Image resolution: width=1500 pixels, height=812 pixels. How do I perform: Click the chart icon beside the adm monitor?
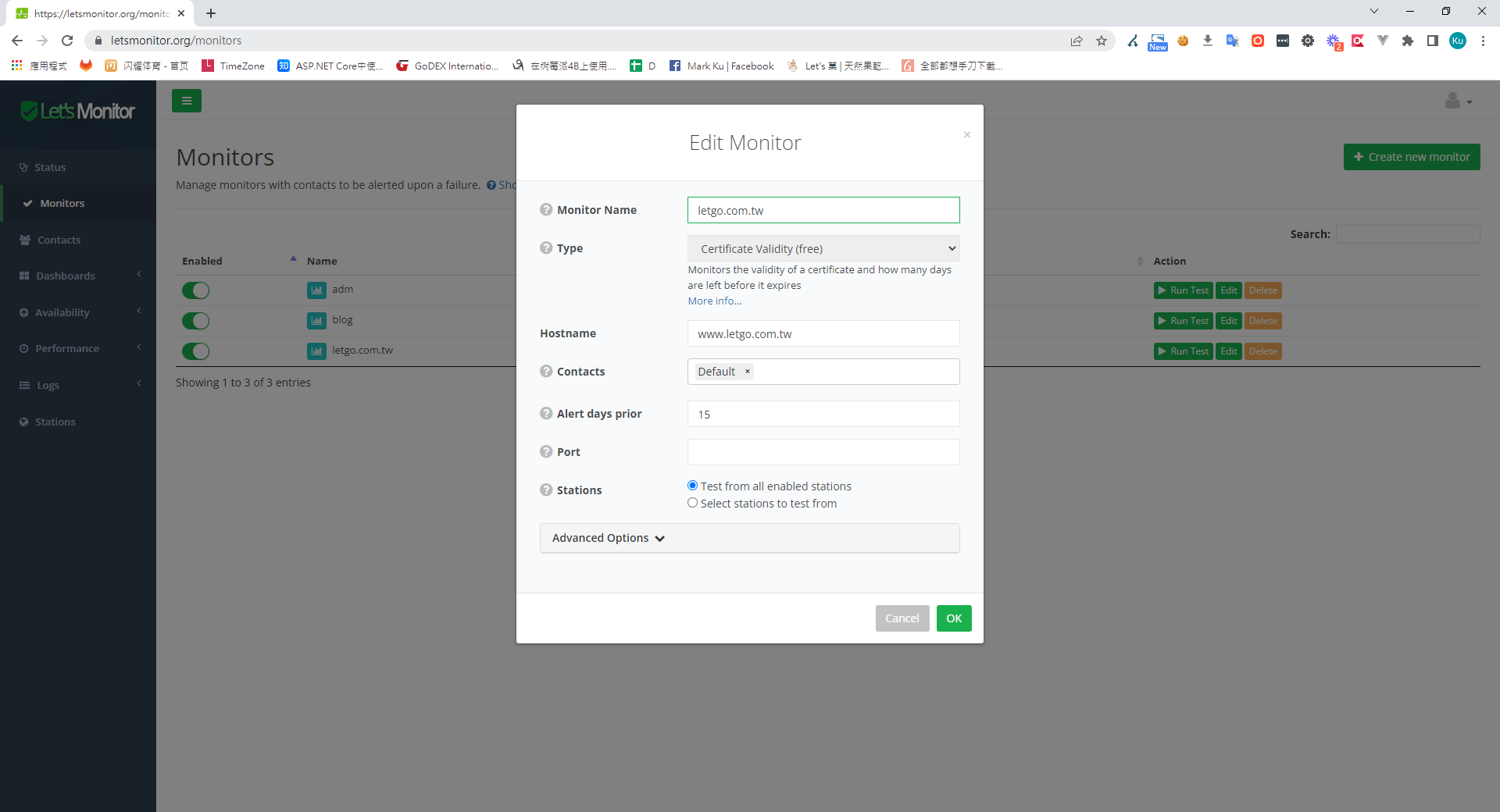316,290
